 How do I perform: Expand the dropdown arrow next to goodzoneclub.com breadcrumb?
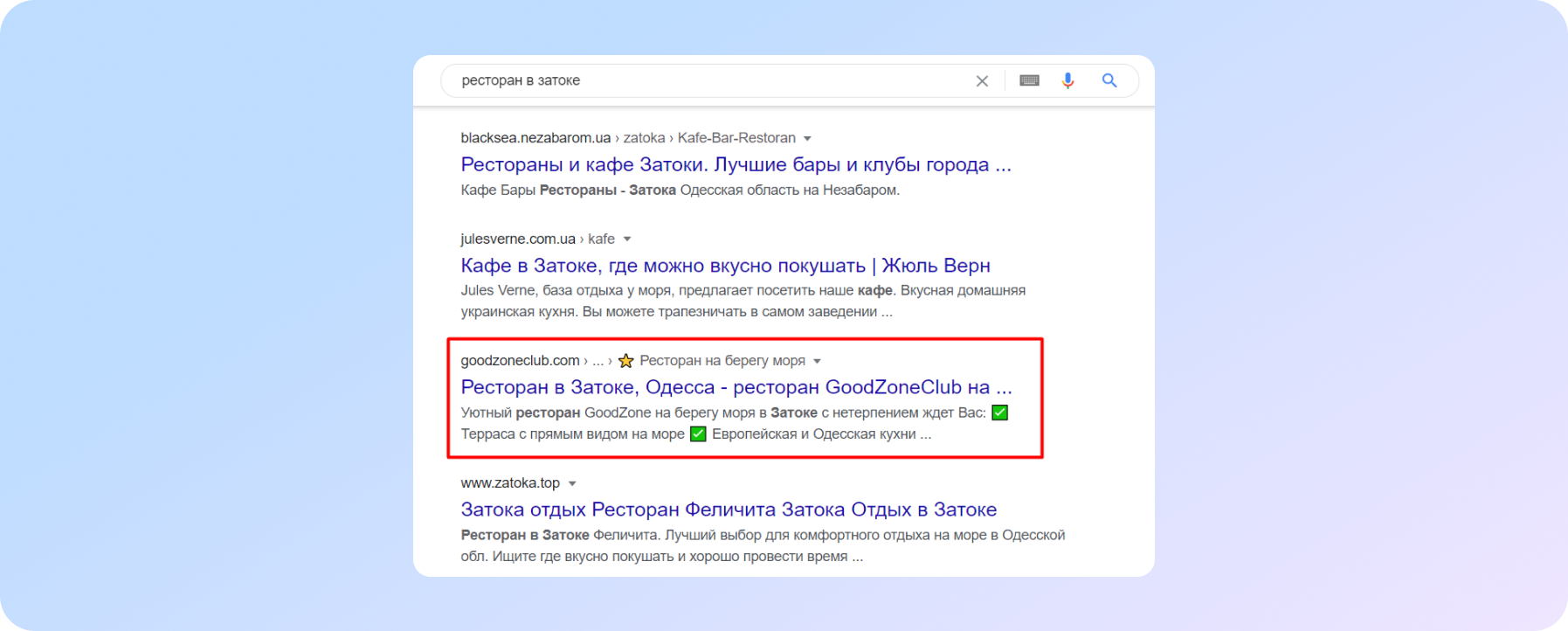point(818,361)
